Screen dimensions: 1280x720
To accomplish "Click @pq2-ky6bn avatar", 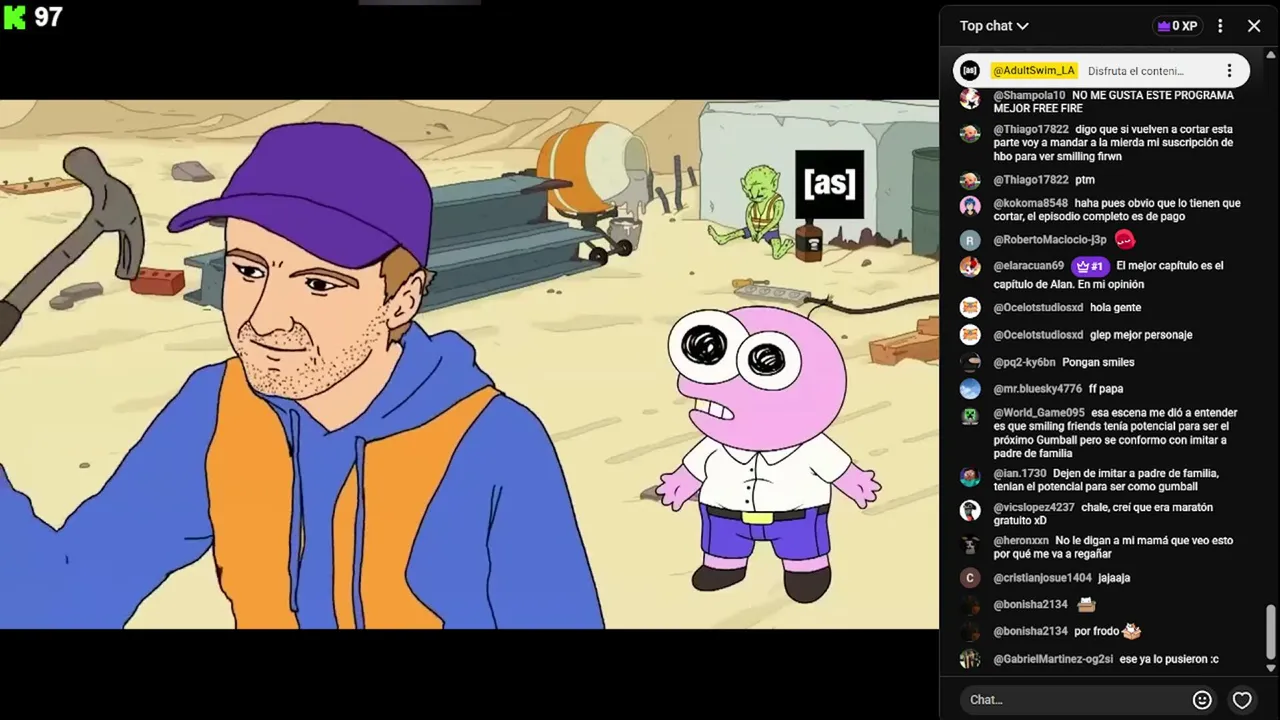I will tap(970, 362).
